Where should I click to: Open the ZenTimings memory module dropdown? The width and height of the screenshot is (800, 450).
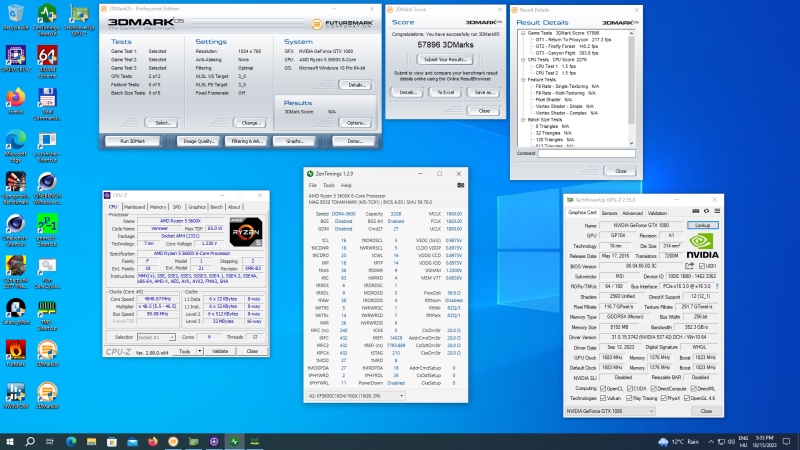pos(355,395)
